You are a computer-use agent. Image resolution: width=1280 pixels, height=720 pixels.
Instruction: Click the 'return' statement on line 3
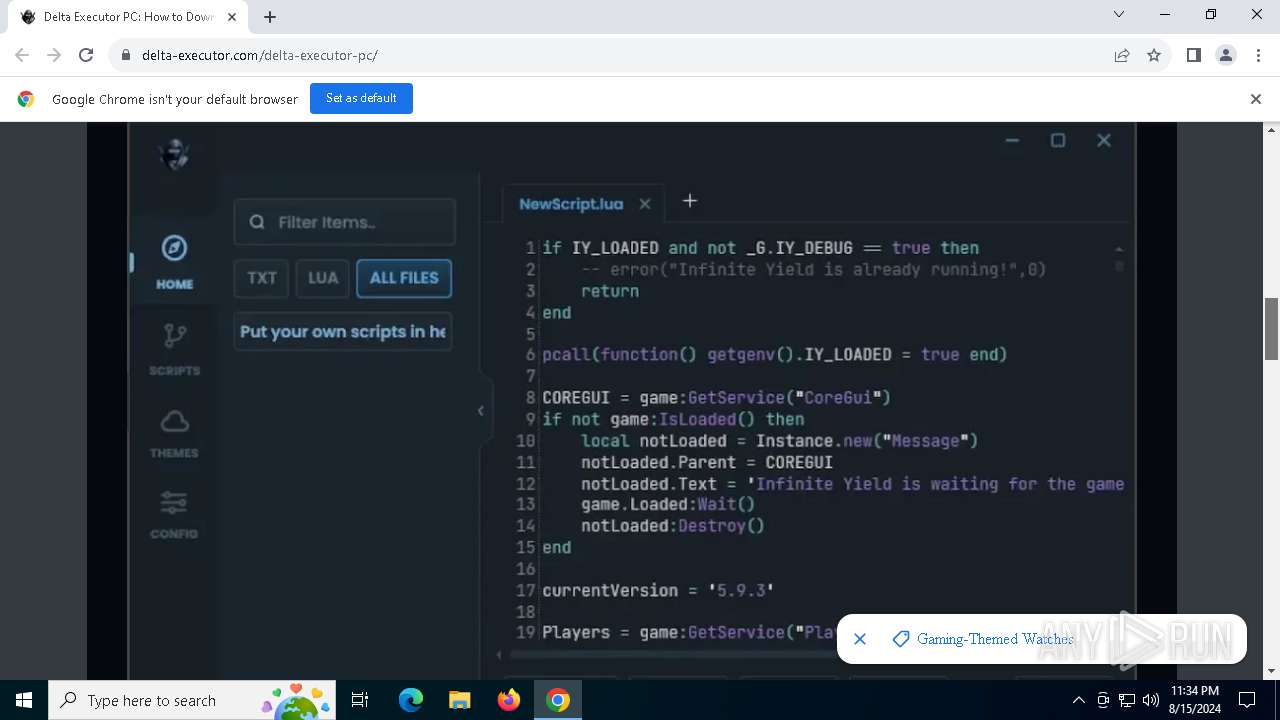[610, 291]
